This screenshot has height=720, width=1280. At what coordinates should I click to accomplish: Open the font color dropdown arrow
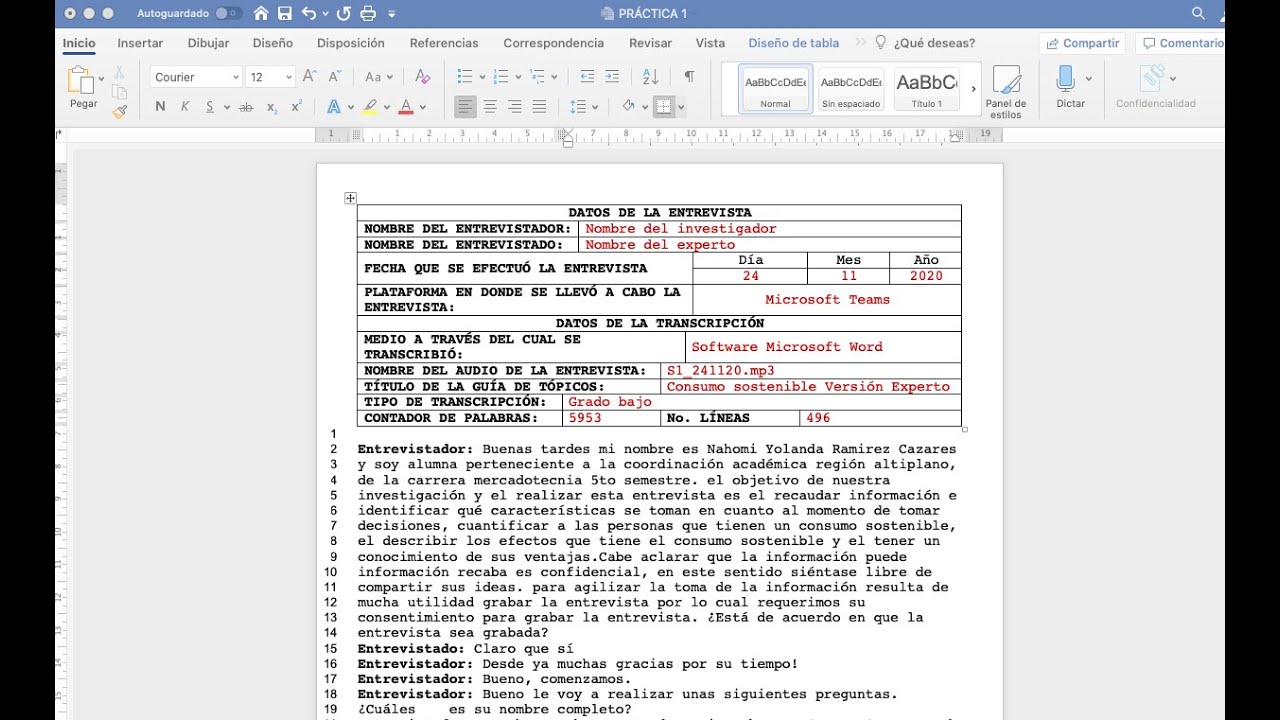tap(423, 107)
